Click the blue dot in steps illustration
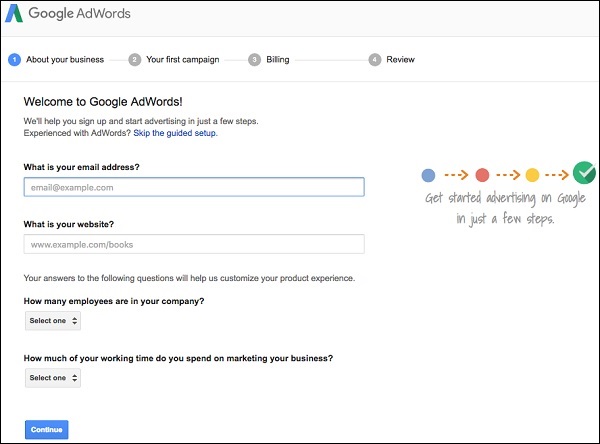 428,174
